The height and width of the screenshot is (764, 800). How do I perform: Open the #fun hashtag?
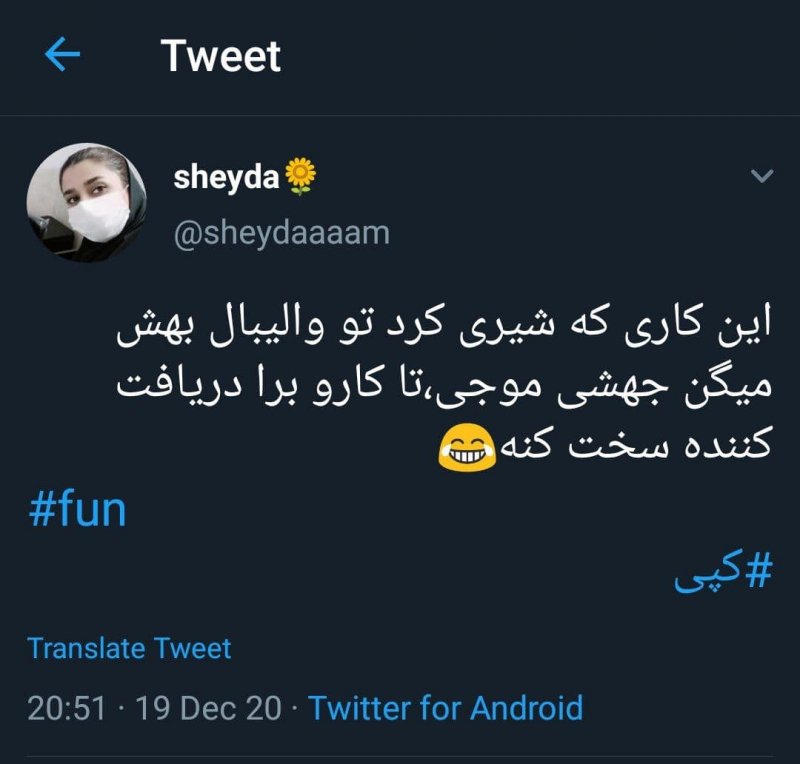(78, 510)
